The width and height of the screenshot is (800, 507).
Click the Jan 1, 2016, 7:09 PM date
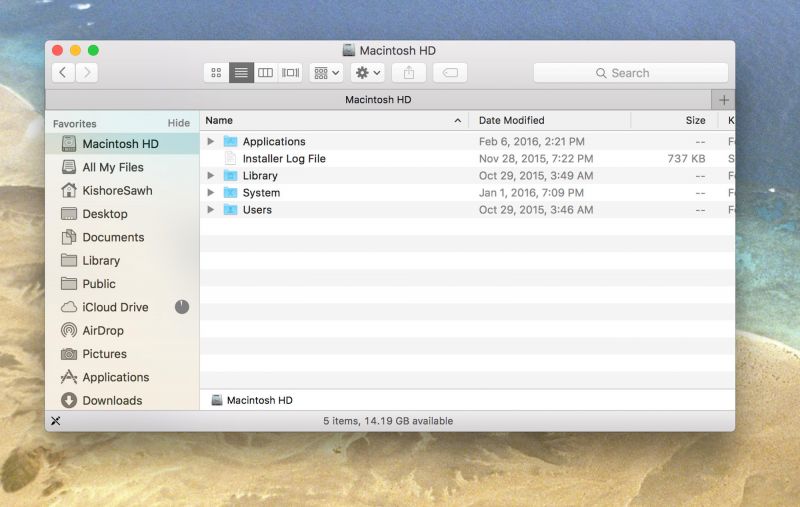[x=531, y=193]
